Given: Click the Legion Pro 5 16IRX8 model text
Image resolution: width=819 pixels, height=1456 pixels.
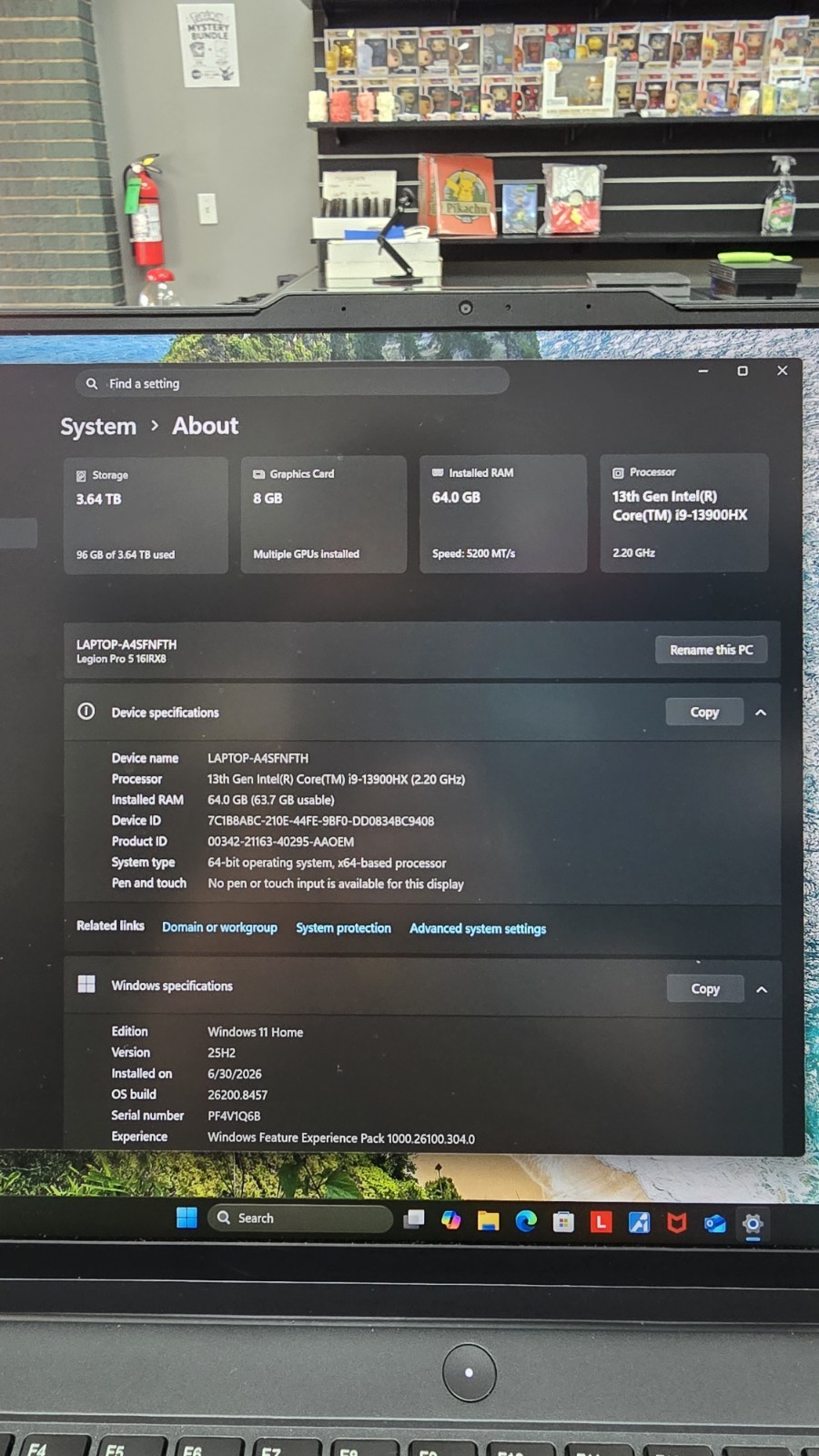Looking at the screenshot, I should (121, 659).
